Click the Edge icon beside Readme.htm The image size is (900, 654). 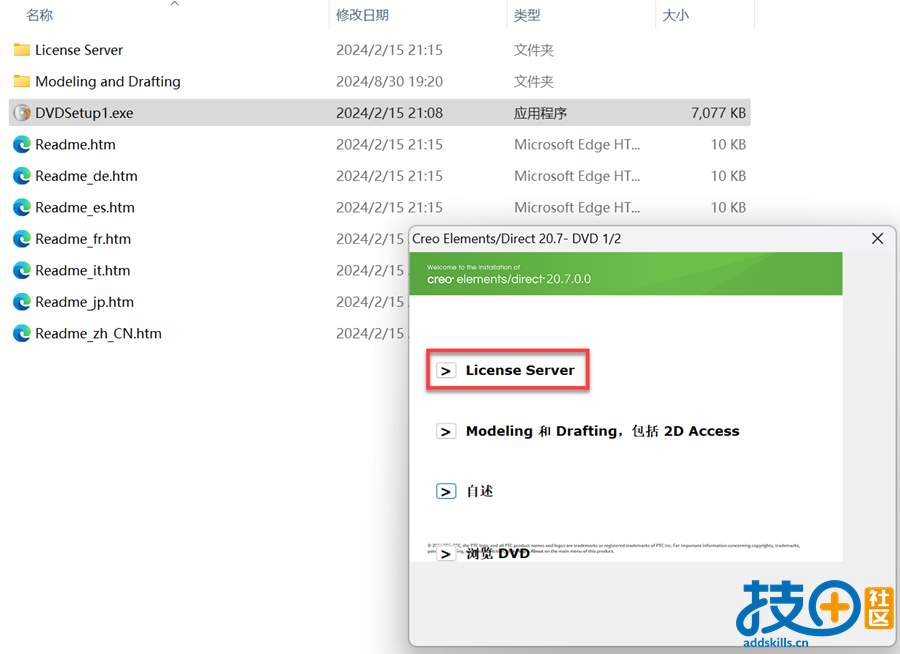22,144
